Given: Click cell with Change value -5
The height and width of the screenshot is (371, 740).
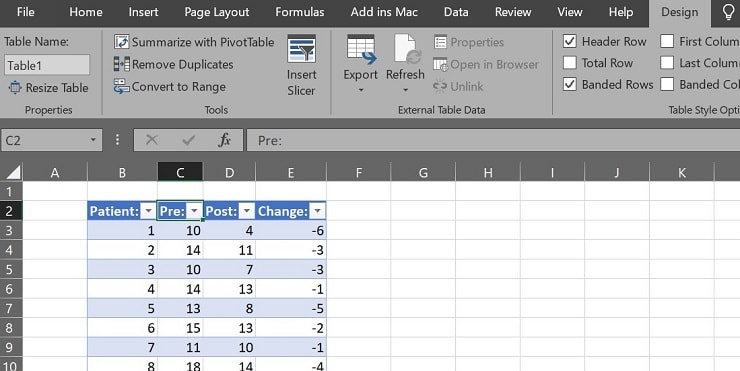Looking at the screenshot, I should pyautogui.click(x=291, y=308).
